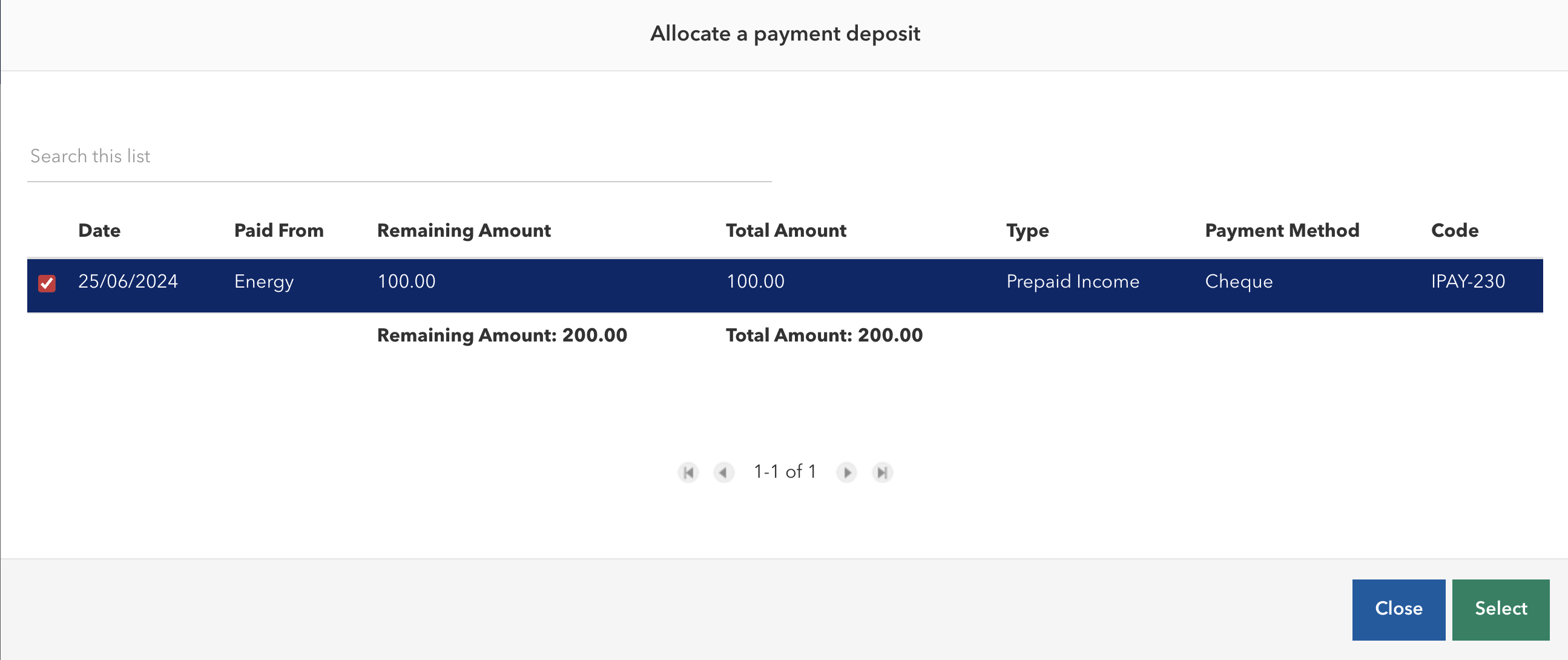Click the Energy paid from cell

coord(263,282)
